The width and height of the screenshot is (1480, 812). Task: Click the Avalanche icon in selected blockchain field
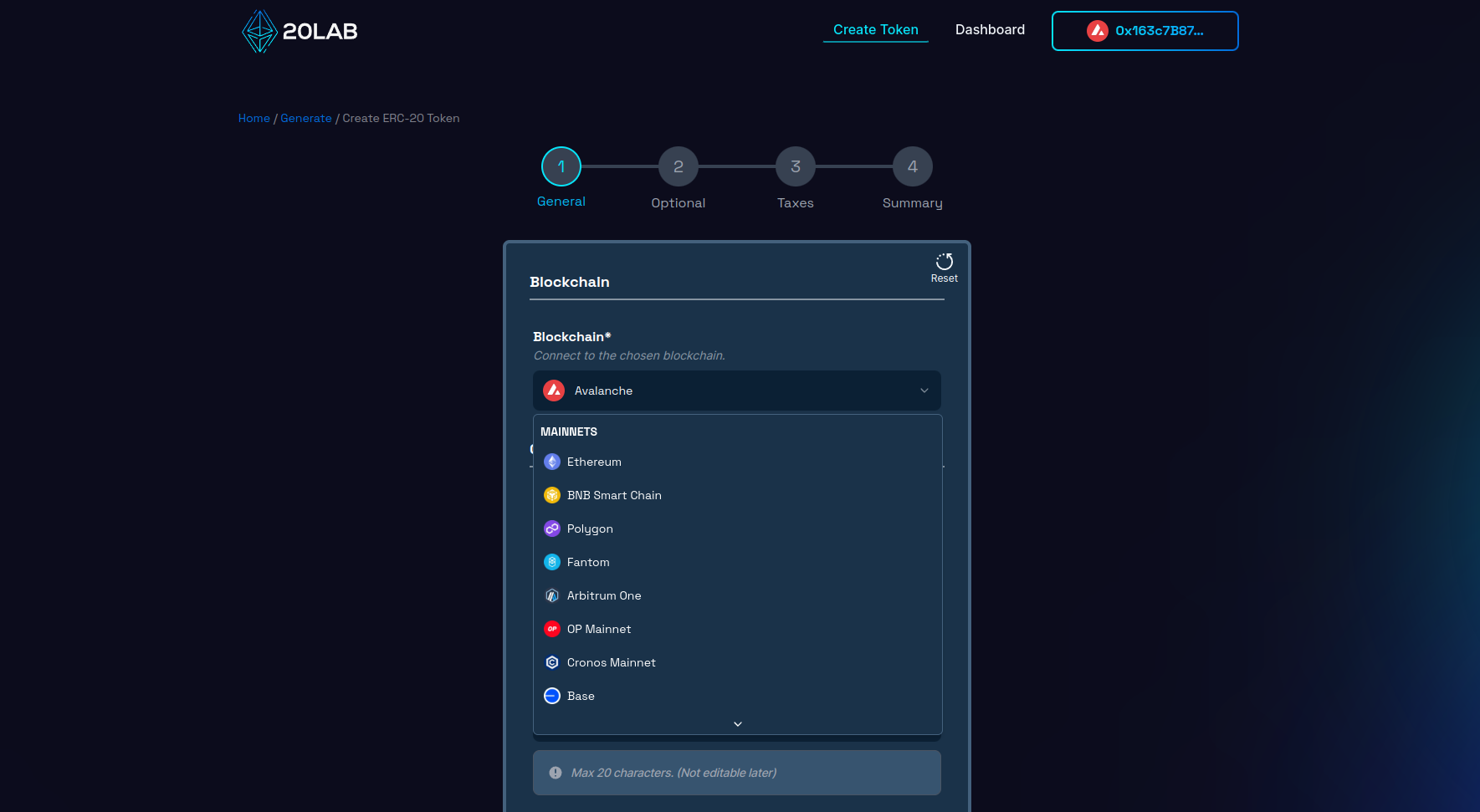coord(554,391)
